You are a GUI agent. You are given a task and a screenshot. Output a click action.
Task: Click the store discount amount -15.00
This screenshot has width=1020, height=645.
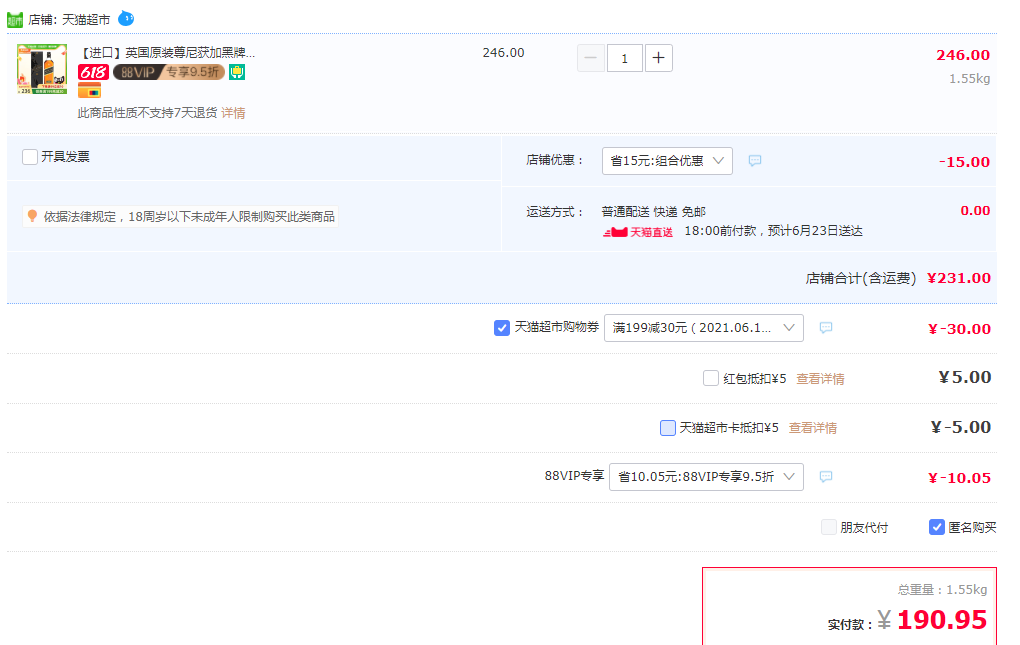[x=964, y=162]
